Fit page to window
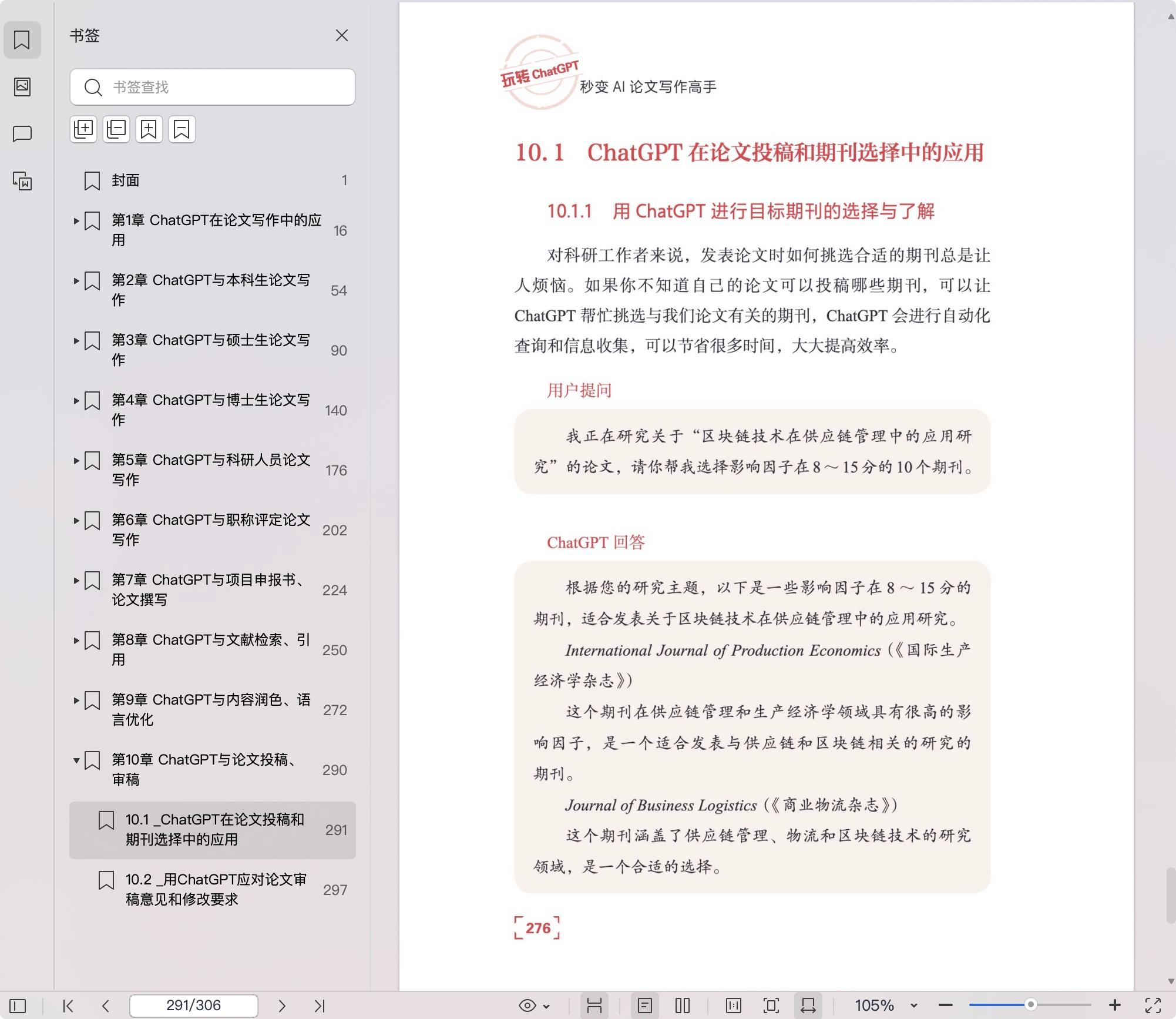The image size is (1176, 1019). pyautogui.click(x=771, y=1005)
